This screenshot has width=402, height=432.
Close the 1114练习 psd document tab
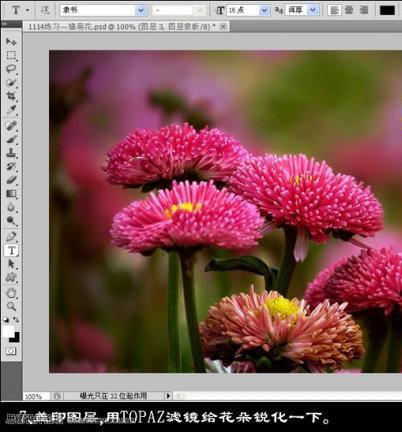point(224,26)
